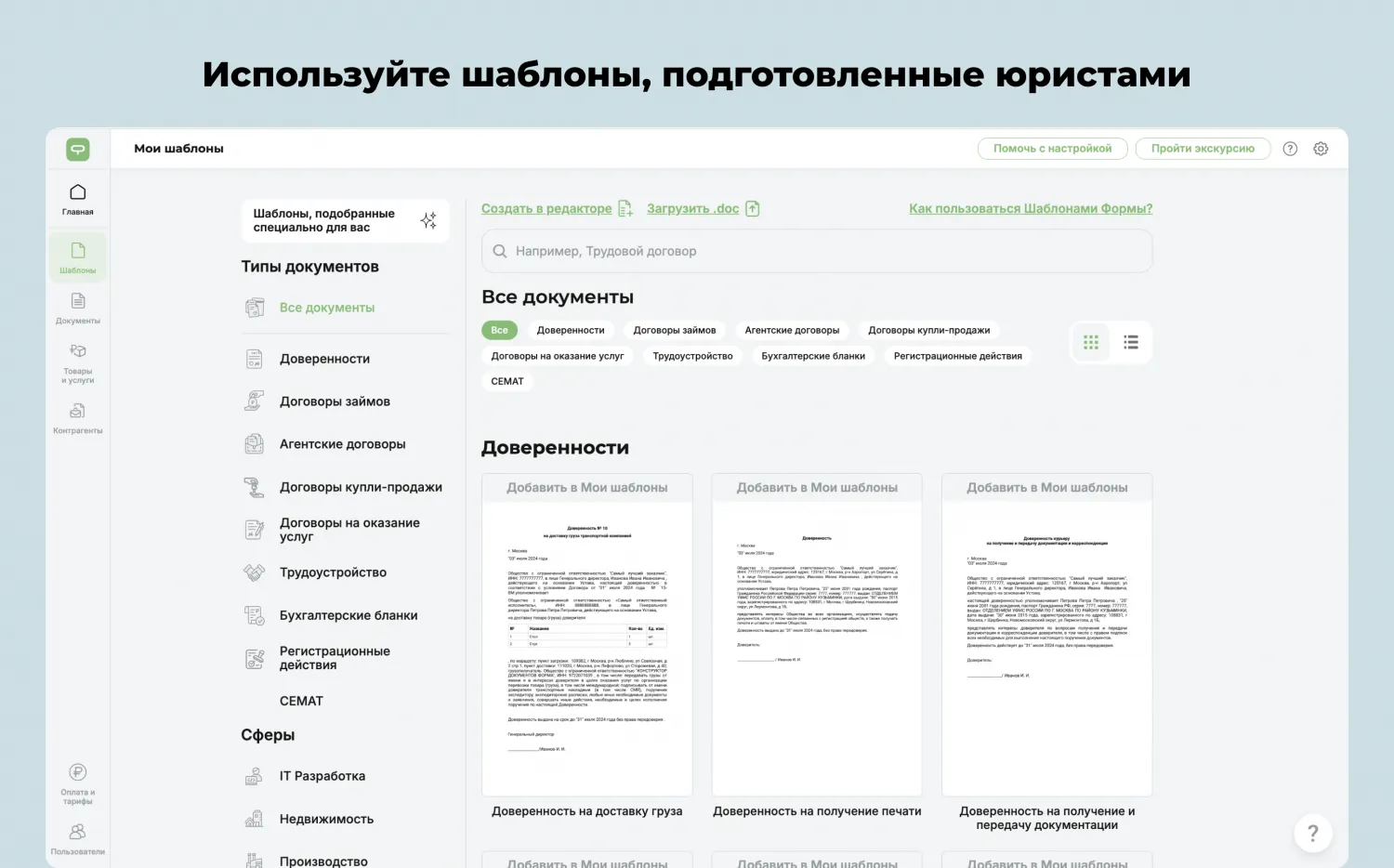Choose IT Разработка sphere

coord(322,776)
